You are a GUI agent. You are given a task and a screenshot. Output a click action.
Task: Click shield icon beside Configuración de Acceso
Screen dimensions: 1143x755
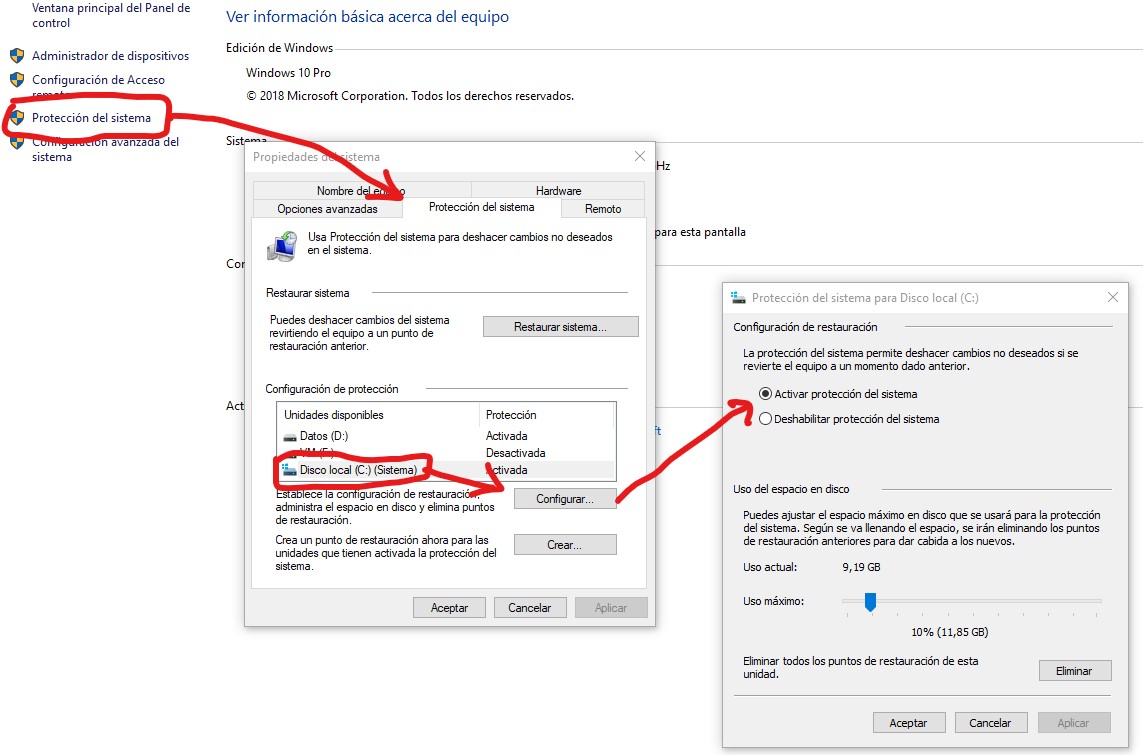pos(17,79)
